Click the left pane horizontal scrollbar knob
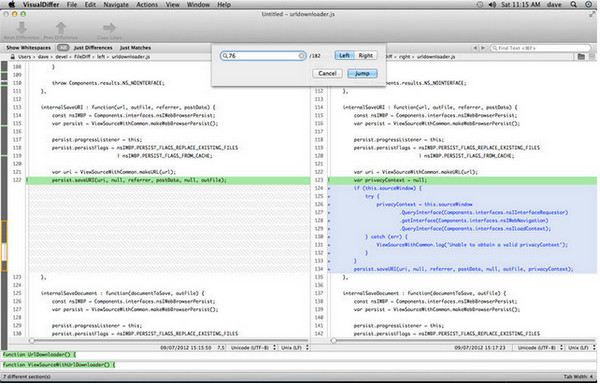This screenshot has width=600, height=384. 32,340
